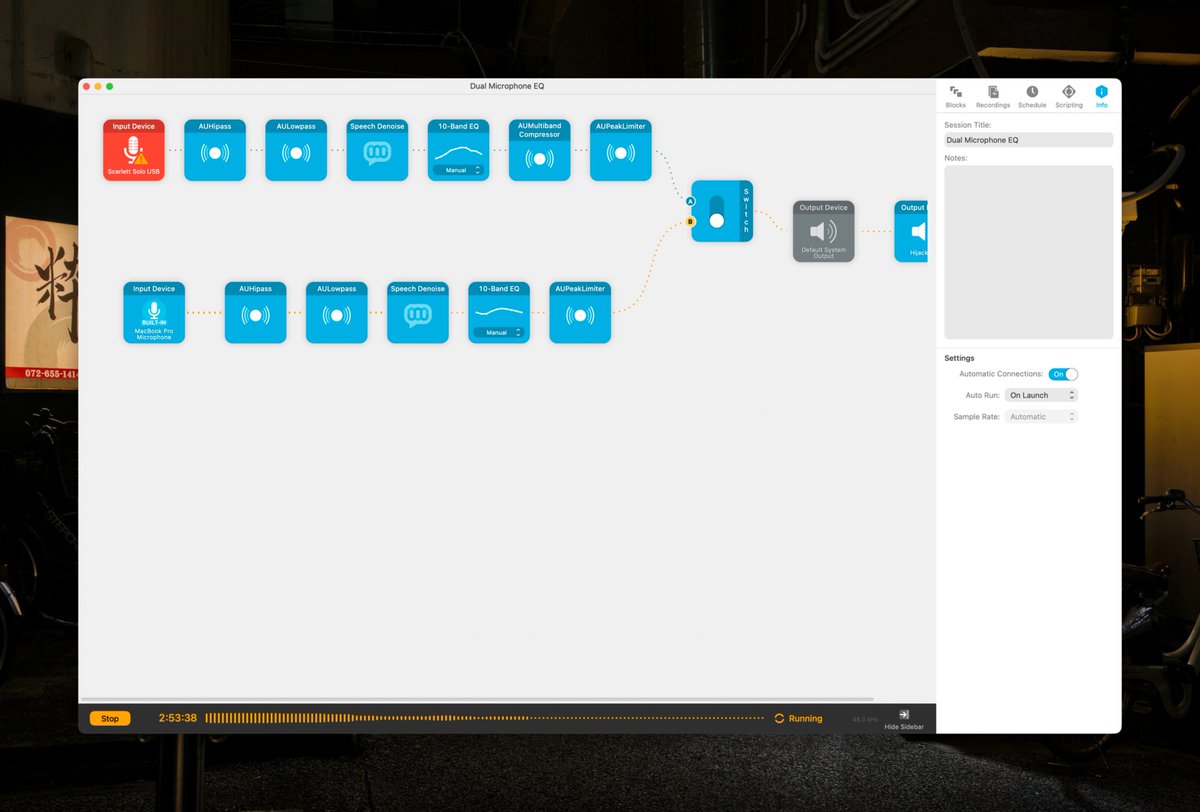Viewport: 1200px width, 812px height.
Task: Click inside the Notes text area
Action: click(x=1028, y=252)
